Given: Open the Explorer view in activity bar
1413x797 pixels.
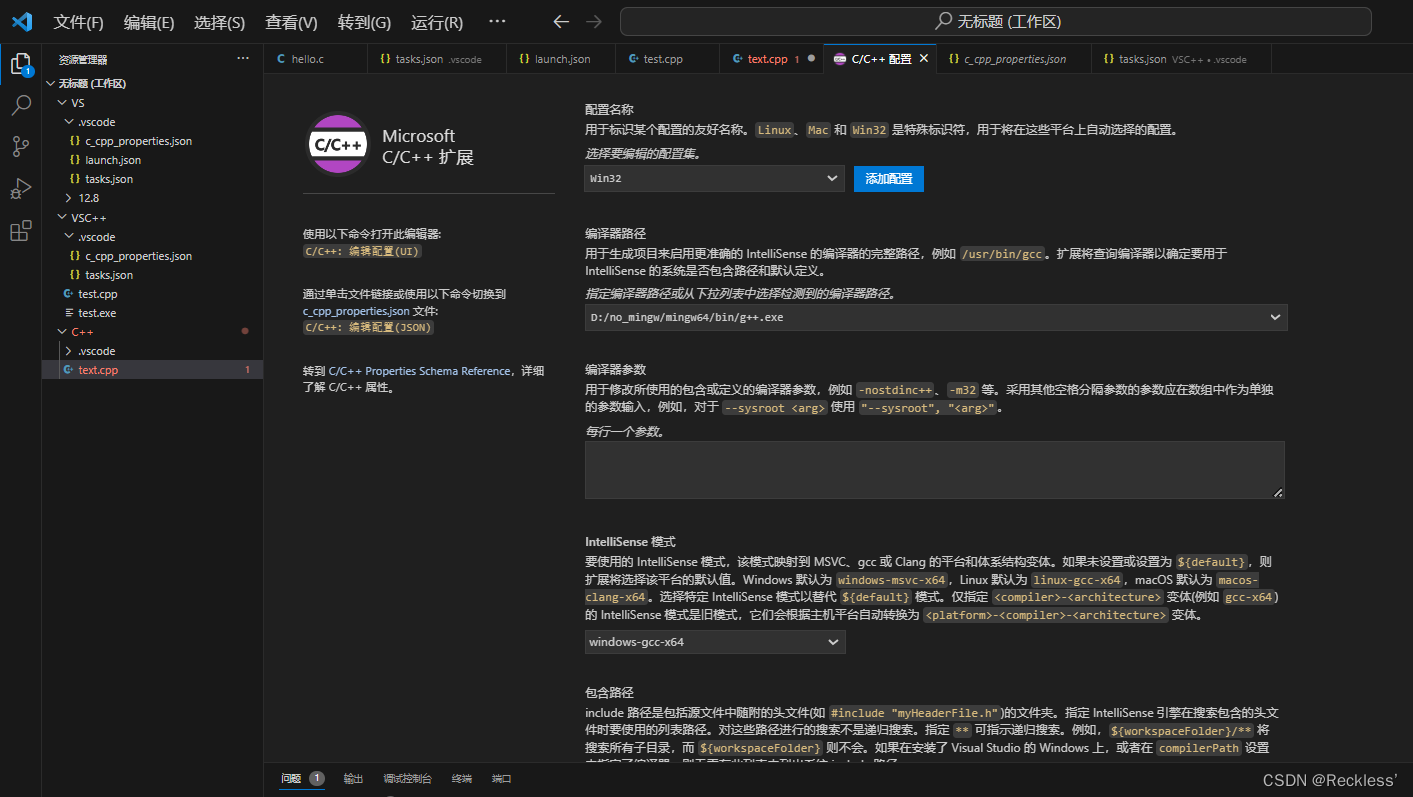Looking at the screenshot, I should (21, 62).
